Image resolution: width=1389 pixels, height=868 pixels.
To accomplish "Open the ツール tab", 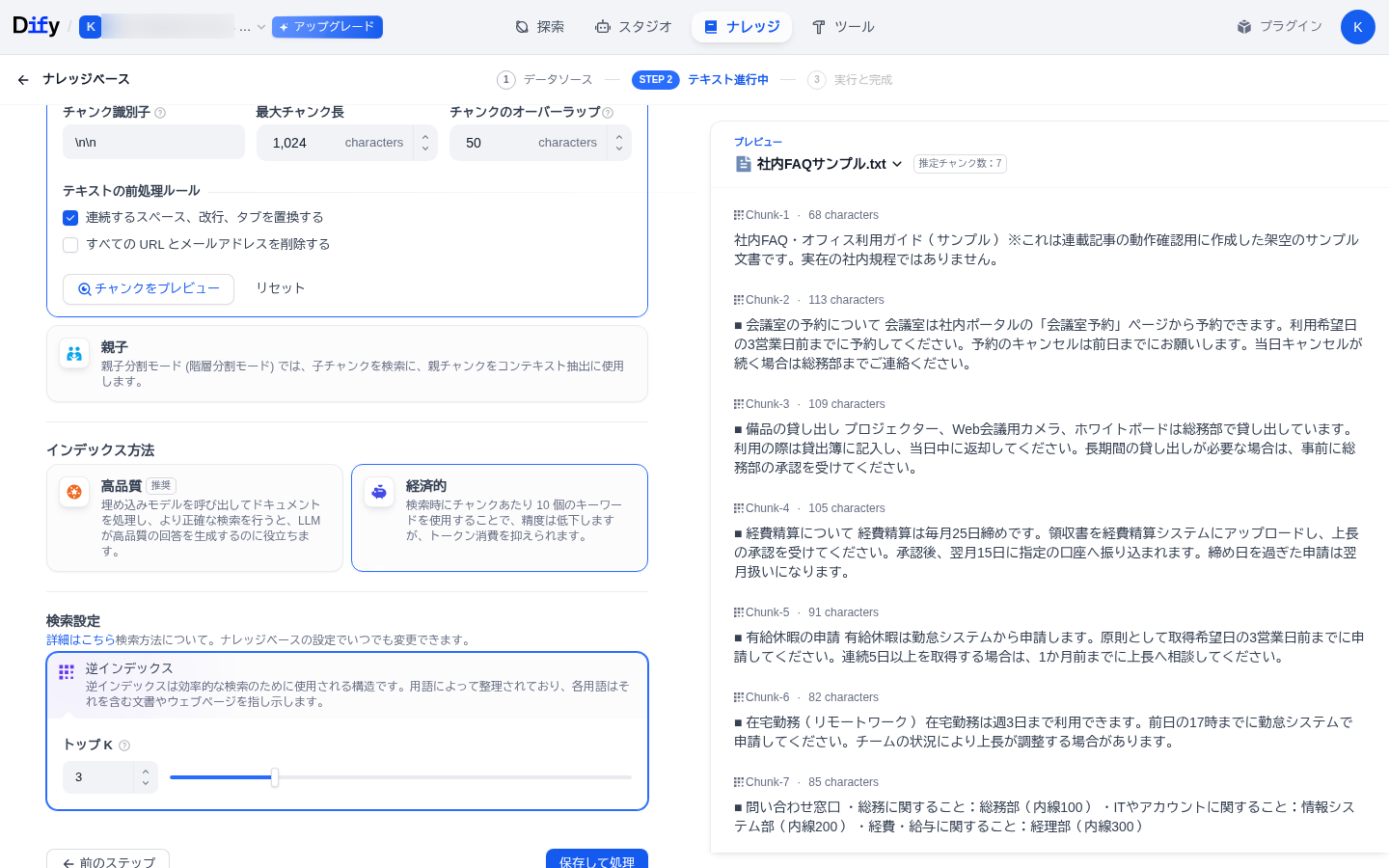I will (842, 27).
